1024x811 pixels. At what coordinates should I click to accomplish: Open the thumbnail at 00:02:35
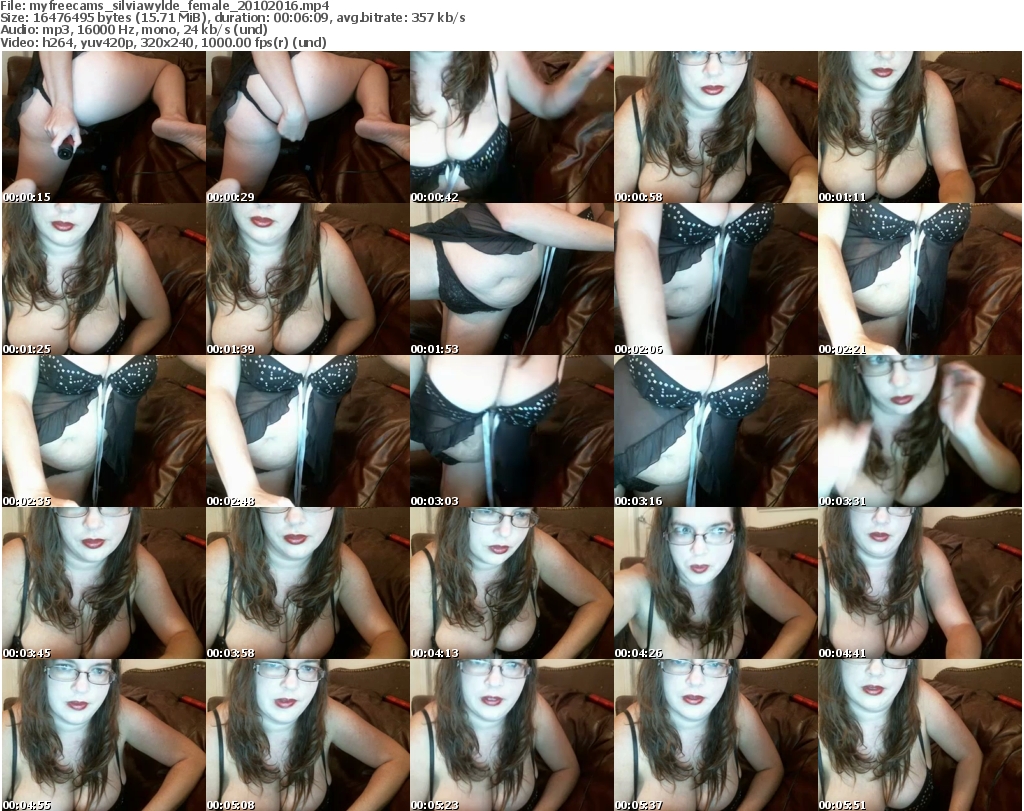(104, 431)
